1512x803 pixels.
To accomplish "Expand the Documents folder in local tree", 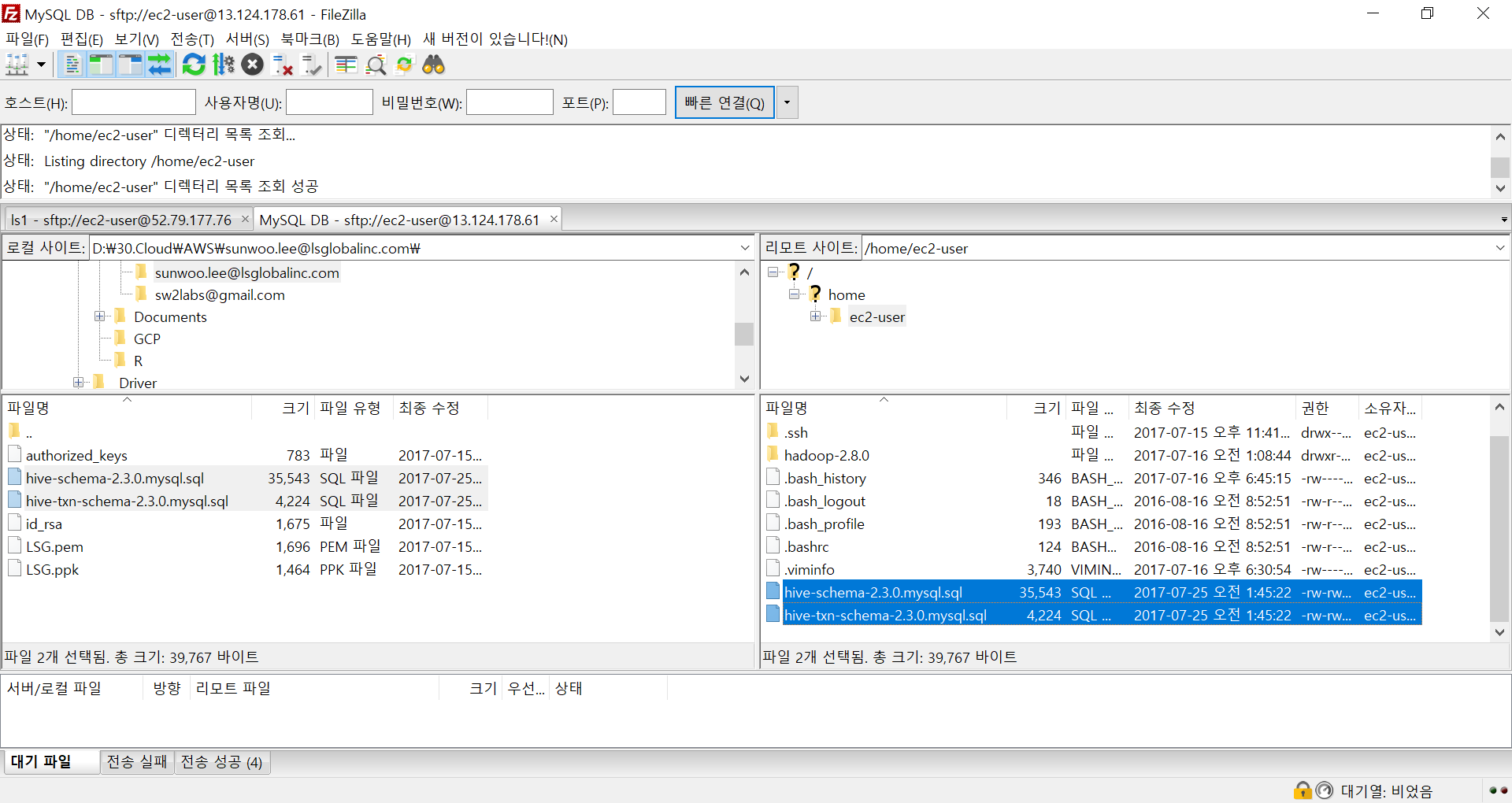I will [x=99, y=316].
